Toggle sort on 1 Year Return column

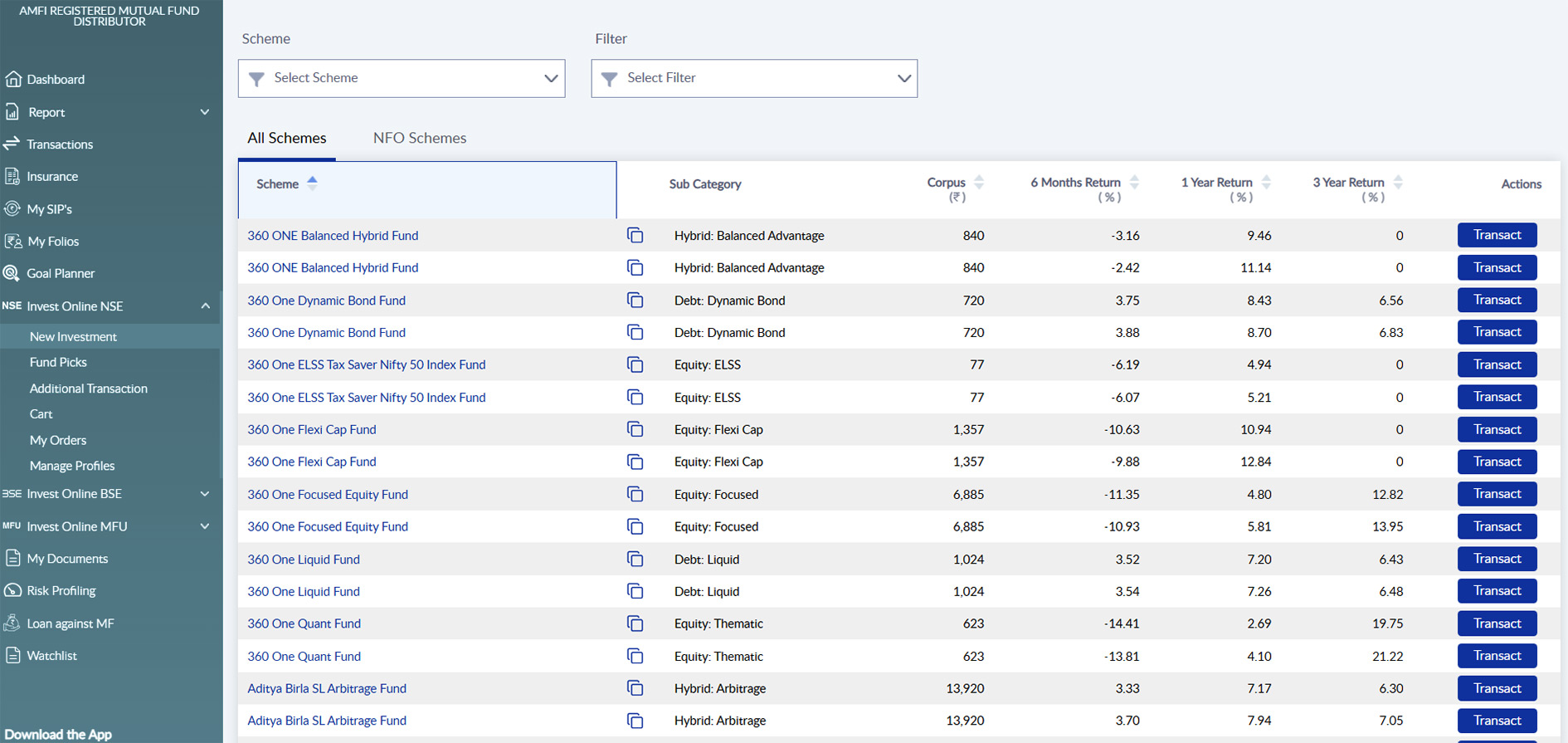1266,183
